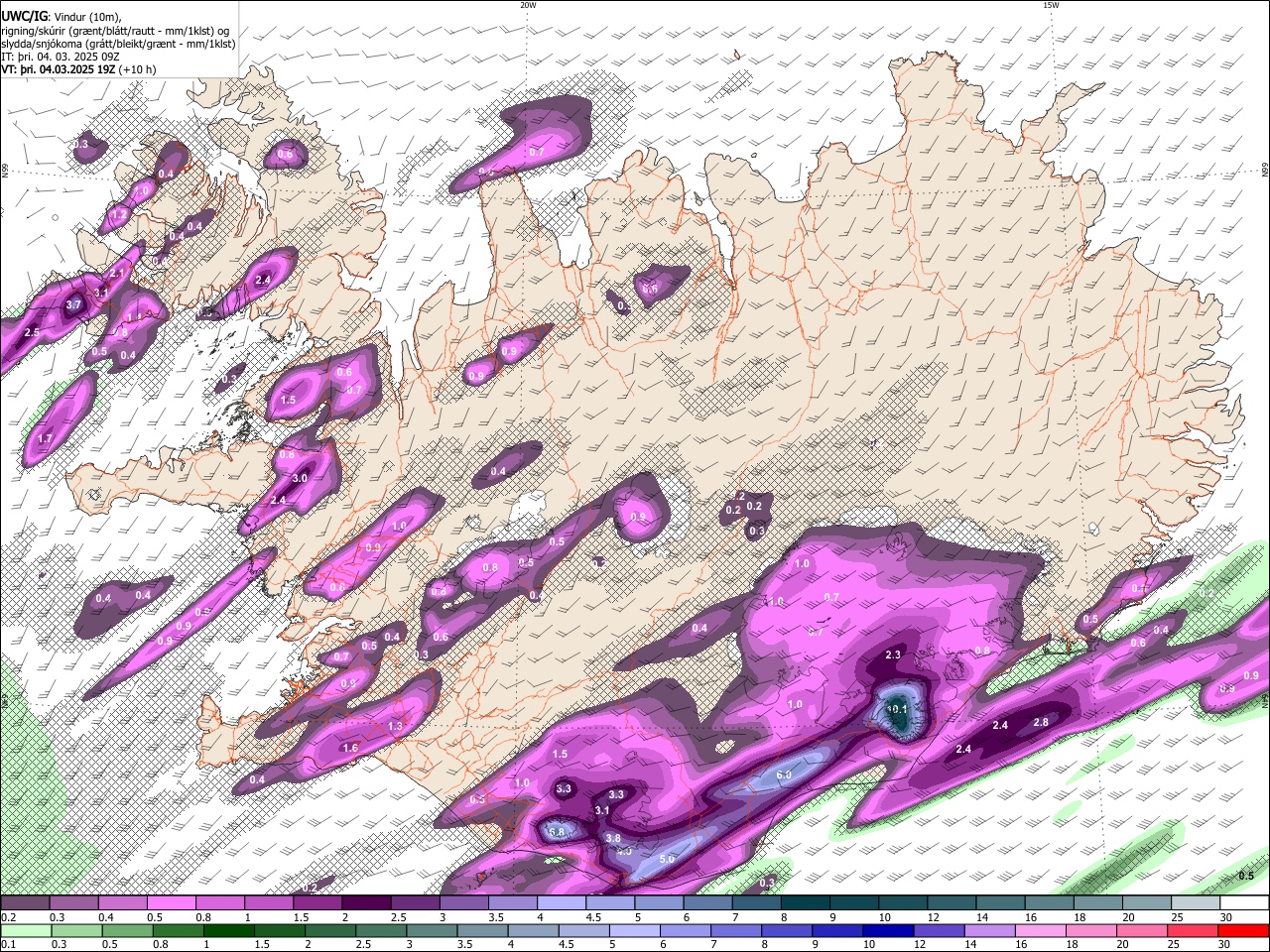1270x952 pixels.
Task: Click the 0.1 label in the bottom legend row
Action: pyautogui.click(x=8, y=945)
